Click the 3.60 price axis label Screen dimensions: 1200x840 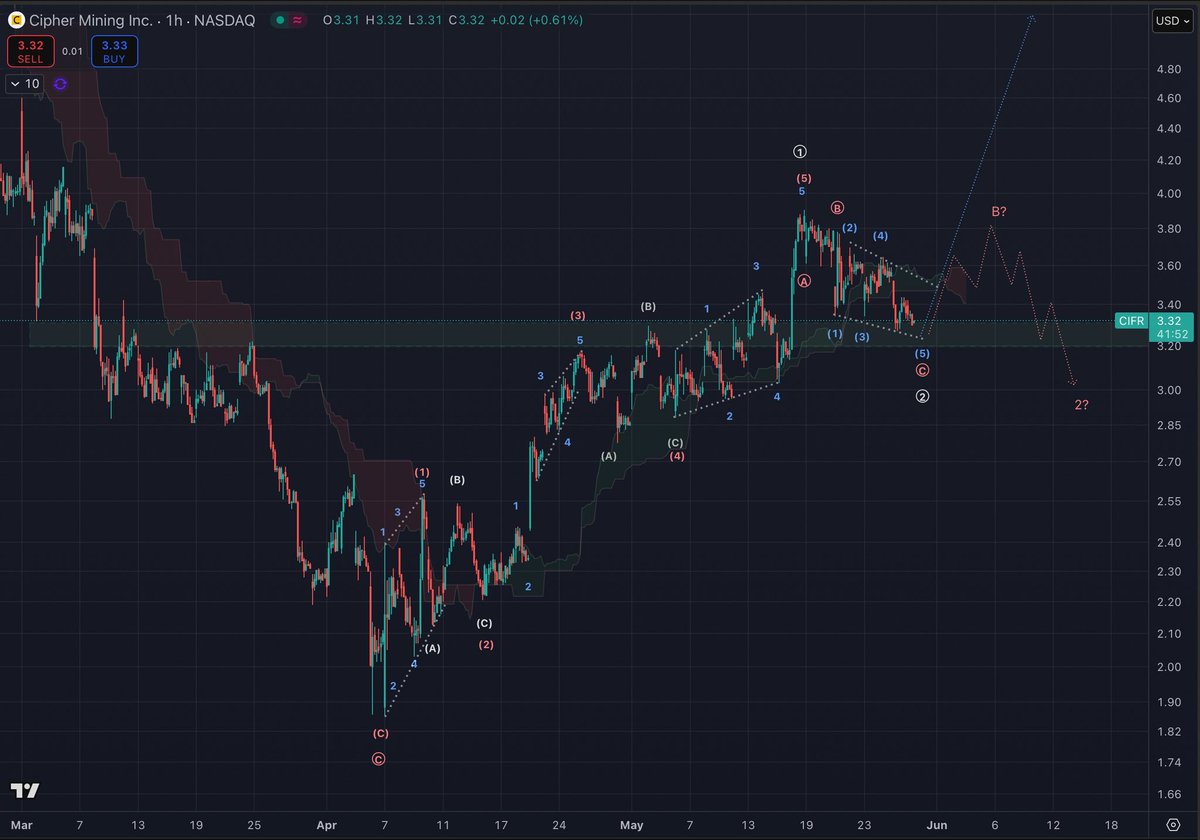tap(1170, 265)
